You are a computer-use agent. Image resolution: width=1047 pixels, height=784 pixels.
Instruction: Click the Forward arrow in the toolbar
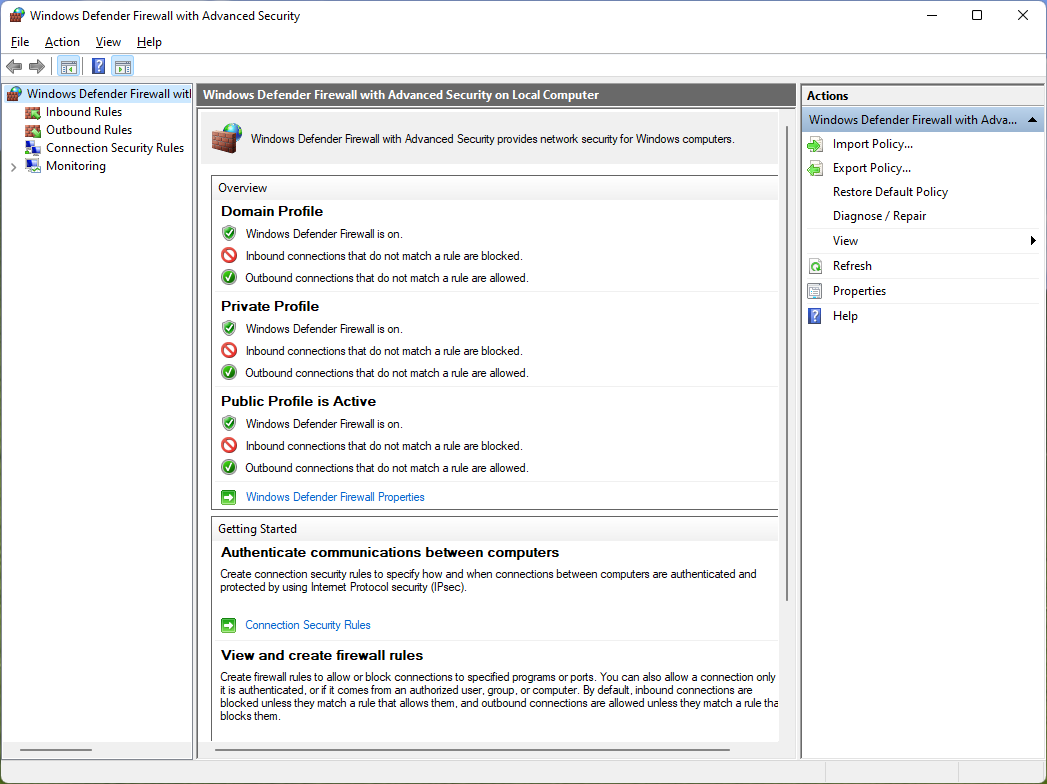tap(37, 66)
